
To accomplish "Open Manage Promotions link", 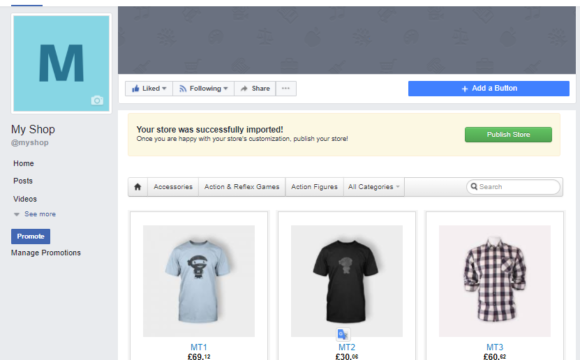I will click(x=46, y=253).
